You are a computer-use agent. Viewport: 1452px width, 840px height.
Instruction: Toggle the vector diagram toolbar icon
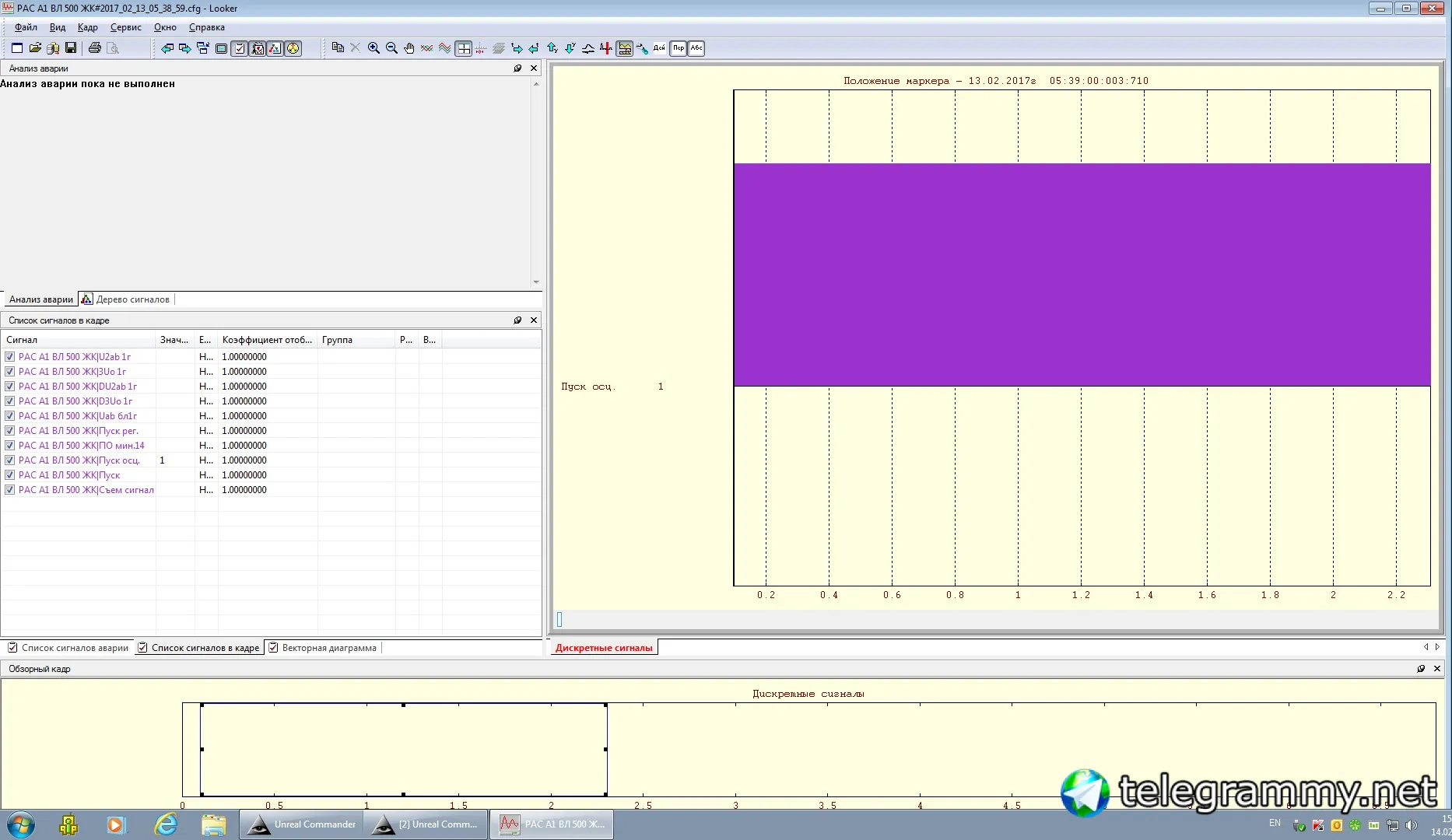293,48
